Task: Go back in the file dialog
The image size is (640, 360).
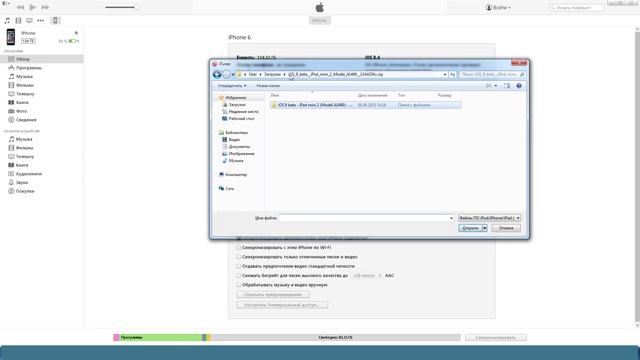Action: (217, 75)
